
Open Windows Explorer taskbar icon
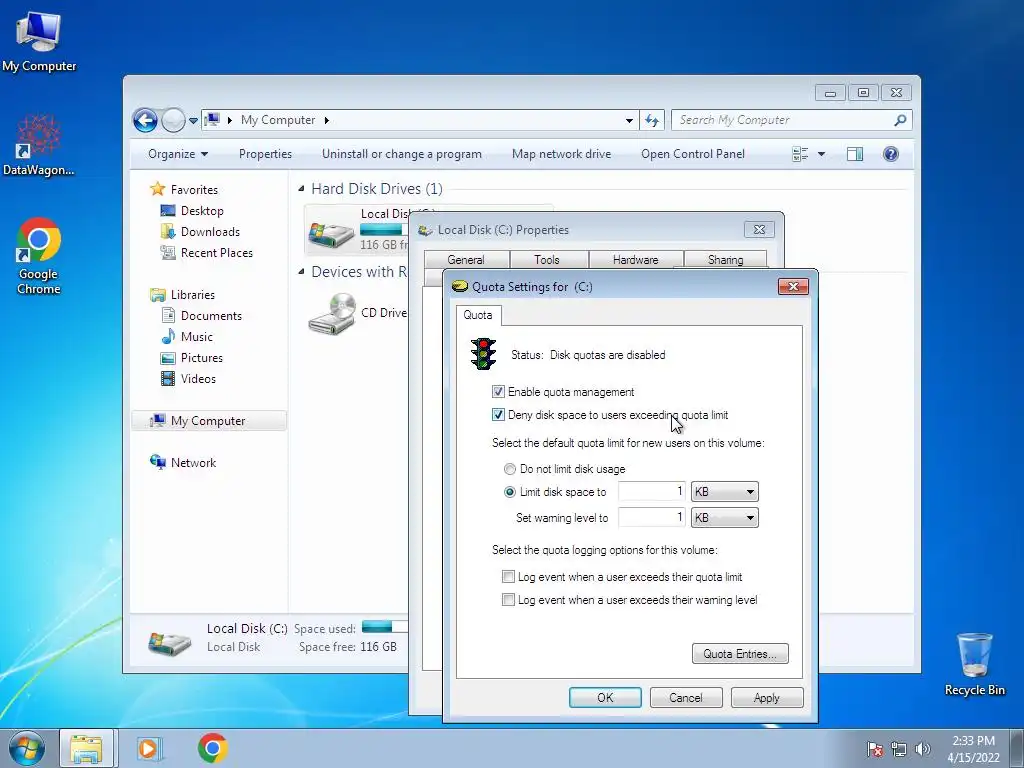click(86, 748)
